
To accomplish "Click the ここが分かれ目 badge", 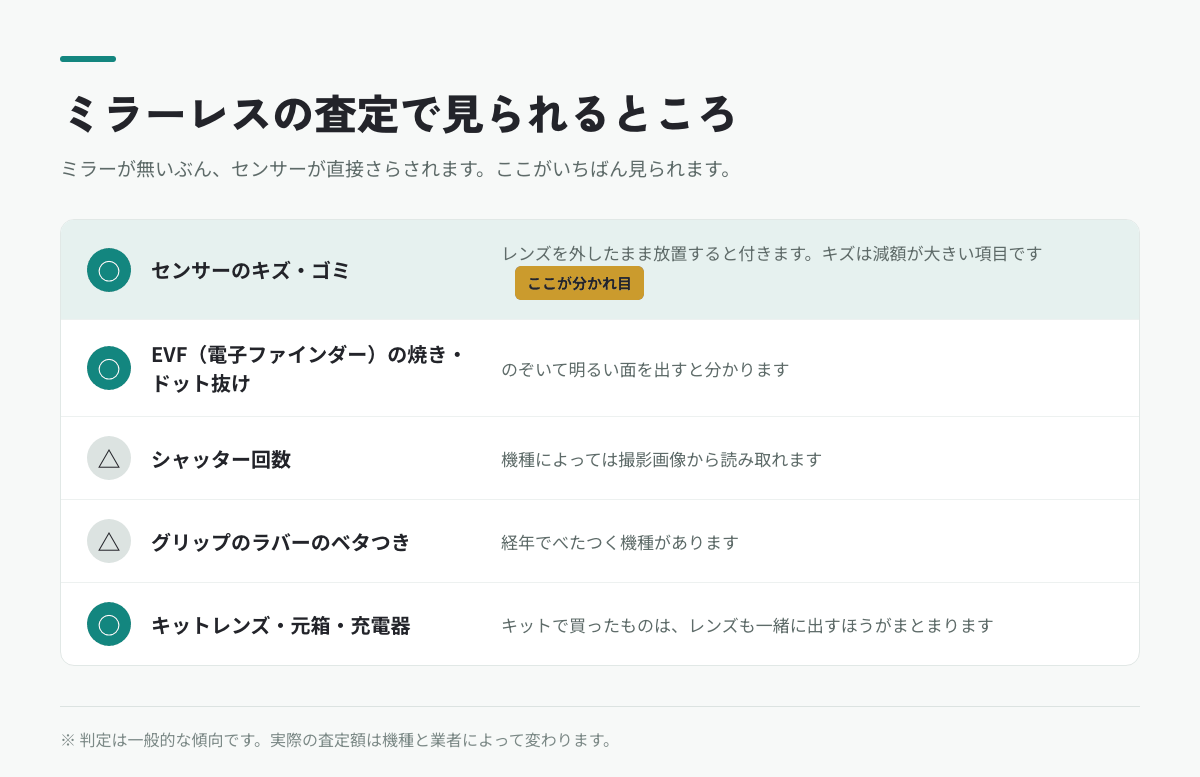I will [x=579, y=283].
